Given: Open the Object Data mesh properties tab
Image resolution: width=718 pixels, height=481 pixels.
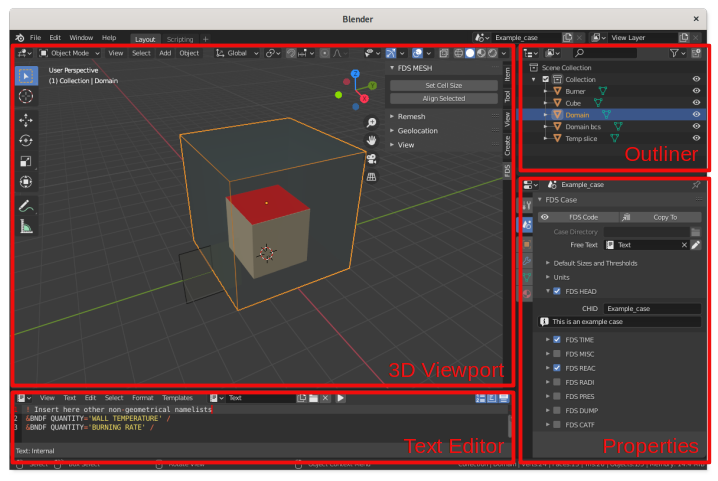Looking at the screenshot, I should 527,278.
